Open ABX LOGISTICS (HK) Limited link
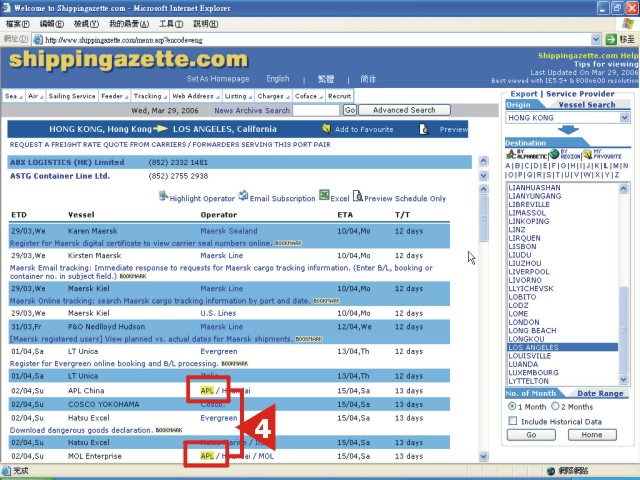The image size is (640, 480). pos(67,162)
